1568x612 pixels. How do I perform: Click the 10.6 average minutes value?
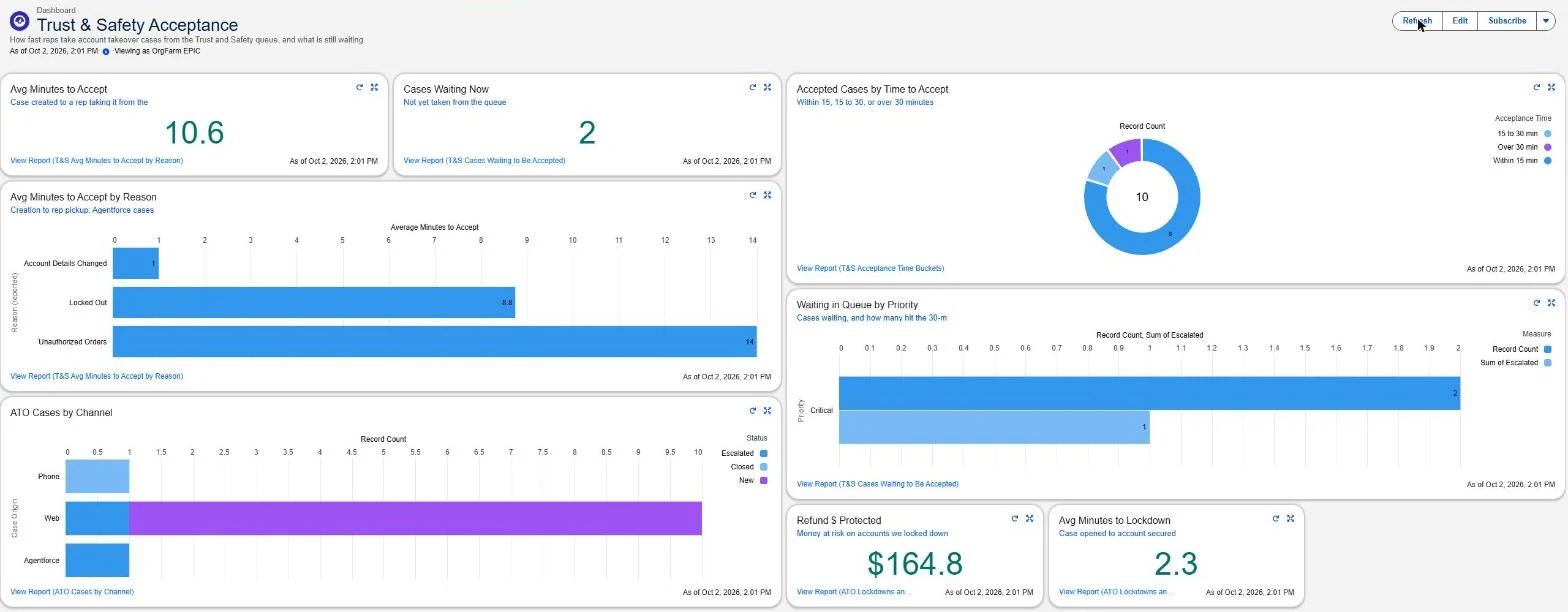pyautogui.click(x=194, y=132)
